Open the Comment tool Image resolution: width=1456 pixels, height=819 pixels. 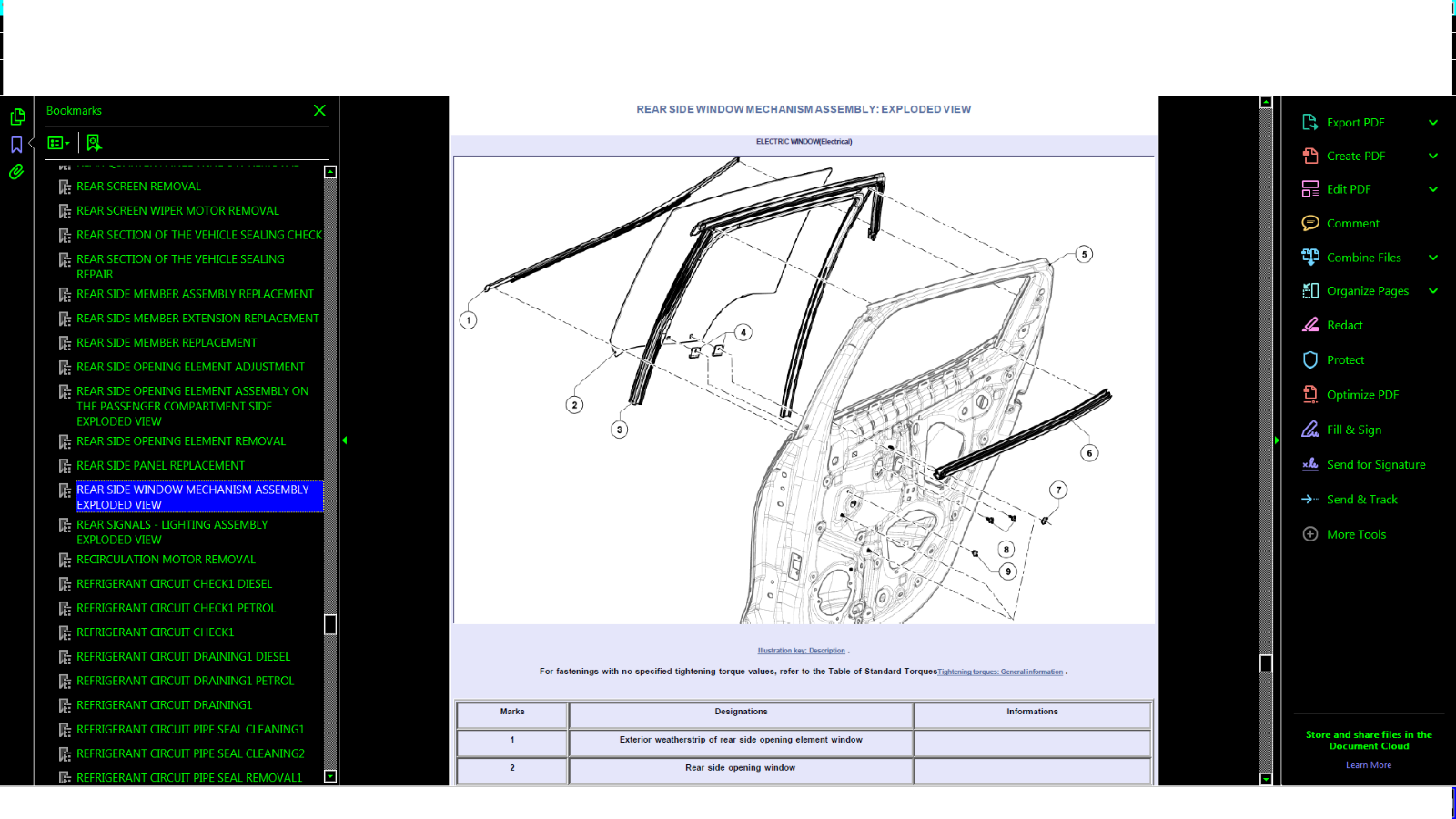pyautogui.click(x=1352, y=223)
